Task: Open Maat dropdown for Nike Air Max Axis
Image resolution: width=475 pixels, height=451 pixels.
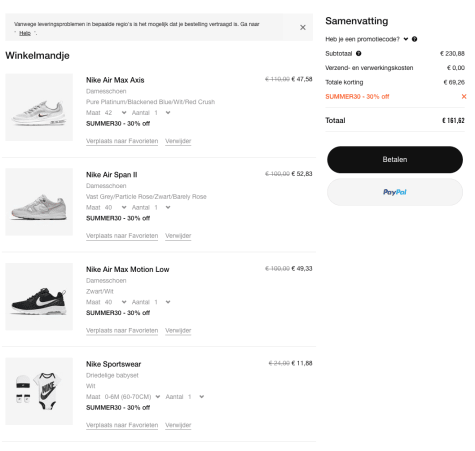Action: [x=115, y=113]
